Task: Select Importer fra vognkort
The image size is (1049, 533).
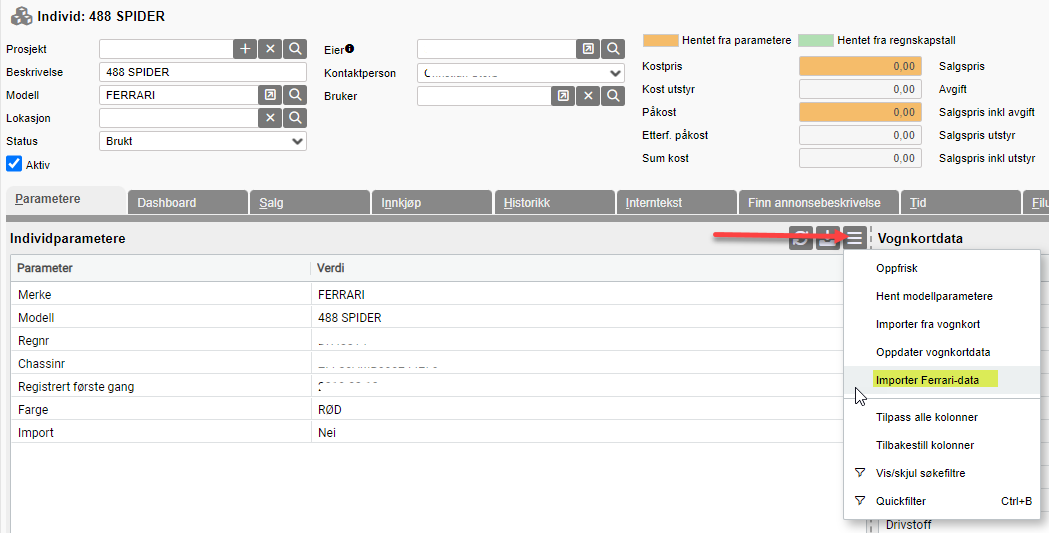Action: point(942,324)
